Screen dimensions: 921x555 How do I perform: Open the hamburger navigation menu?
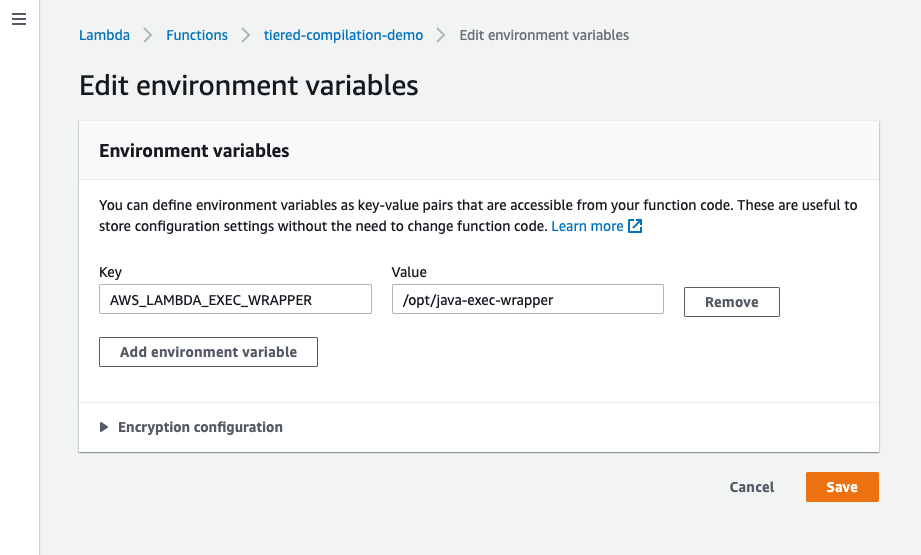point(18,20)
